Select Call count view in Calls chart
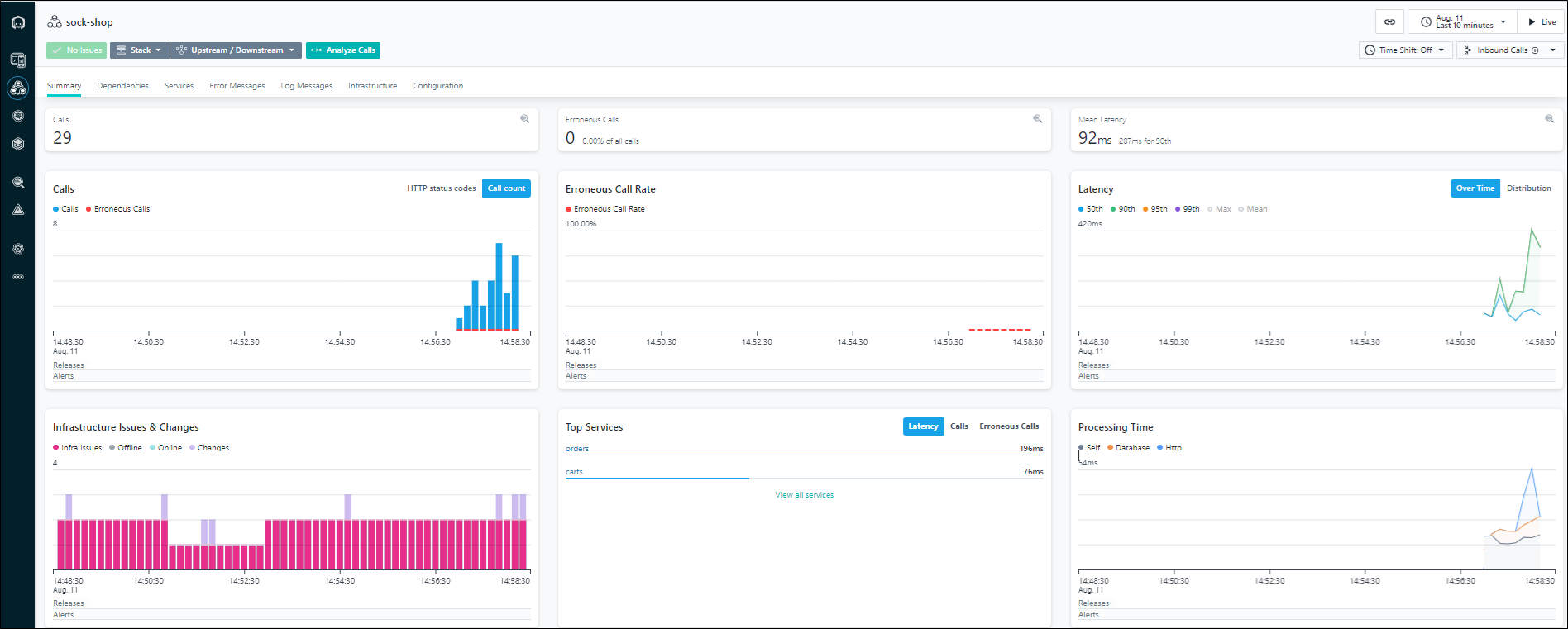This screenshot has height=629, width=1568. coord(506,188)
